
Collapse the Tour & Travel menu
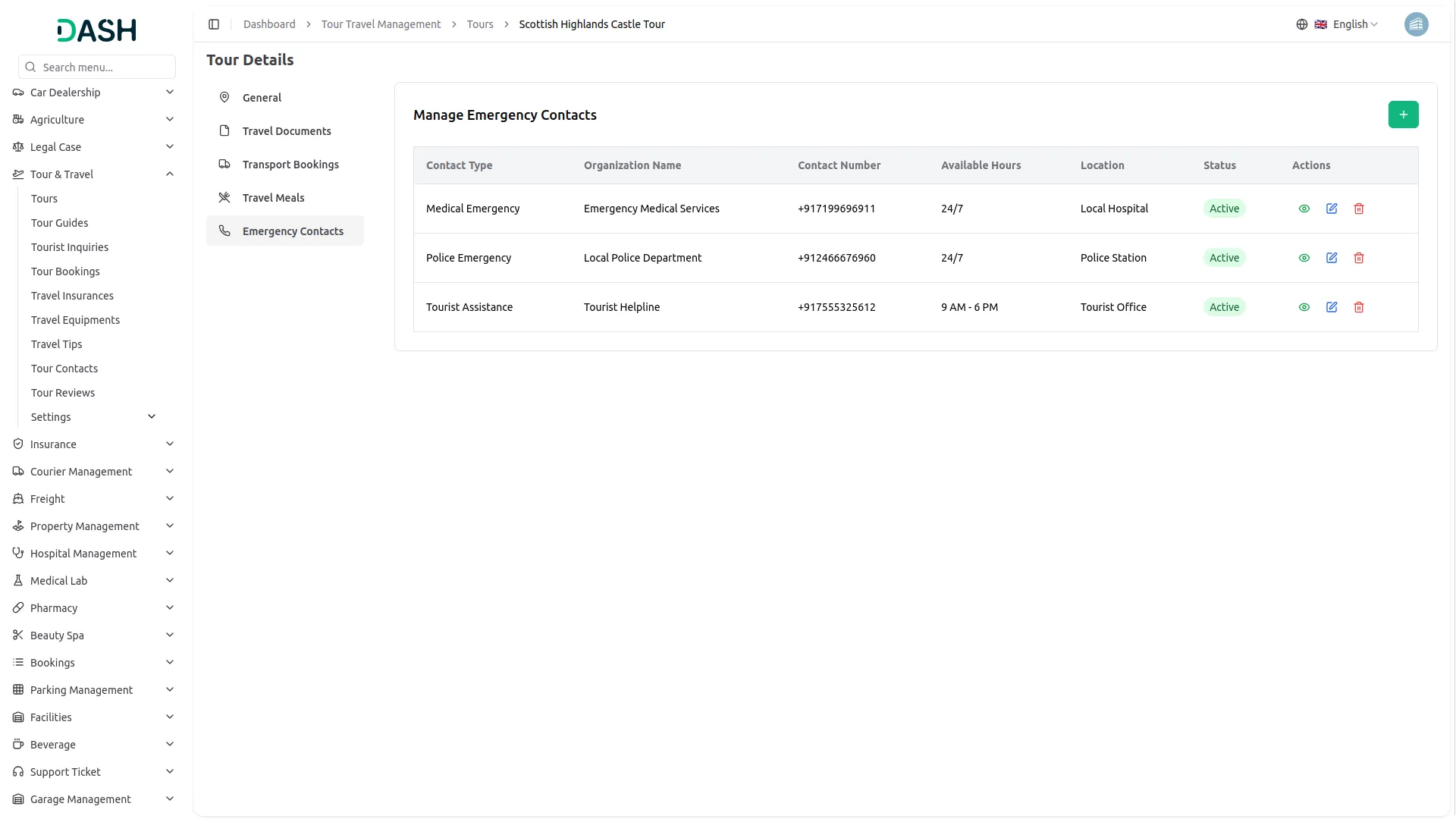click(x=94, y=174)
